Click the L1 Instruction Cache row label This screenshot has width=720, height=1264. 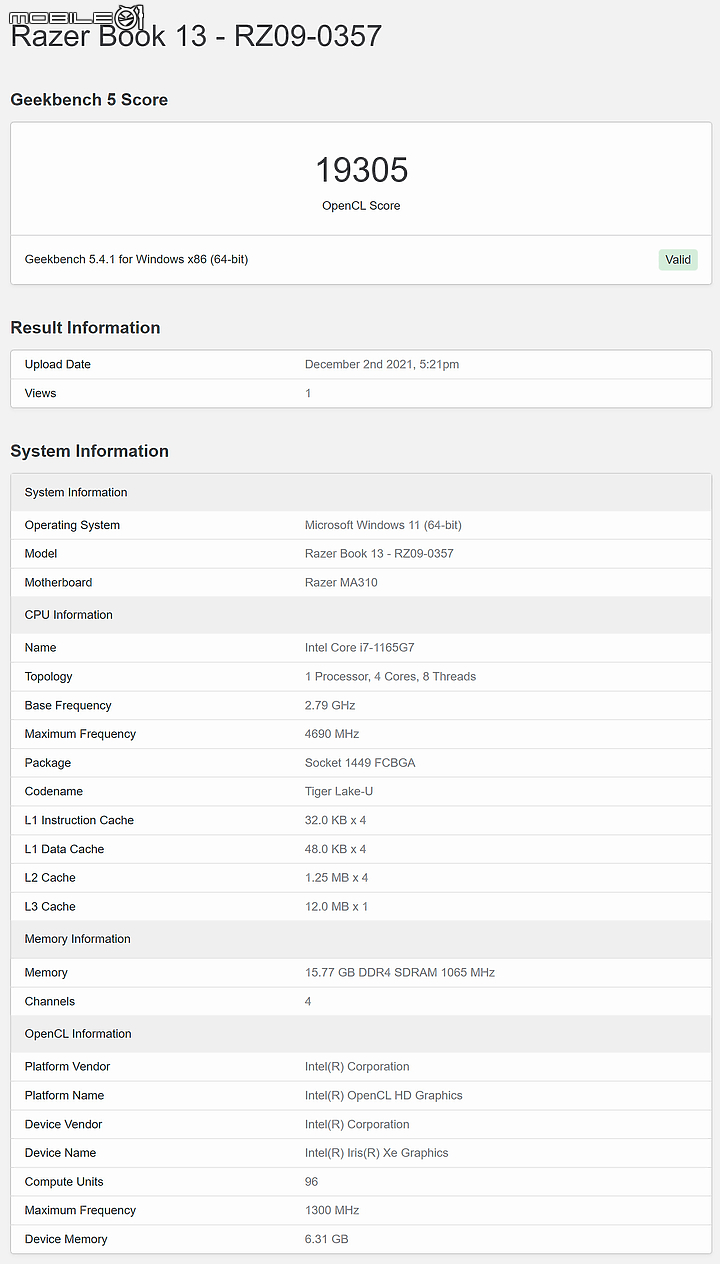click(x=79, y=820)
